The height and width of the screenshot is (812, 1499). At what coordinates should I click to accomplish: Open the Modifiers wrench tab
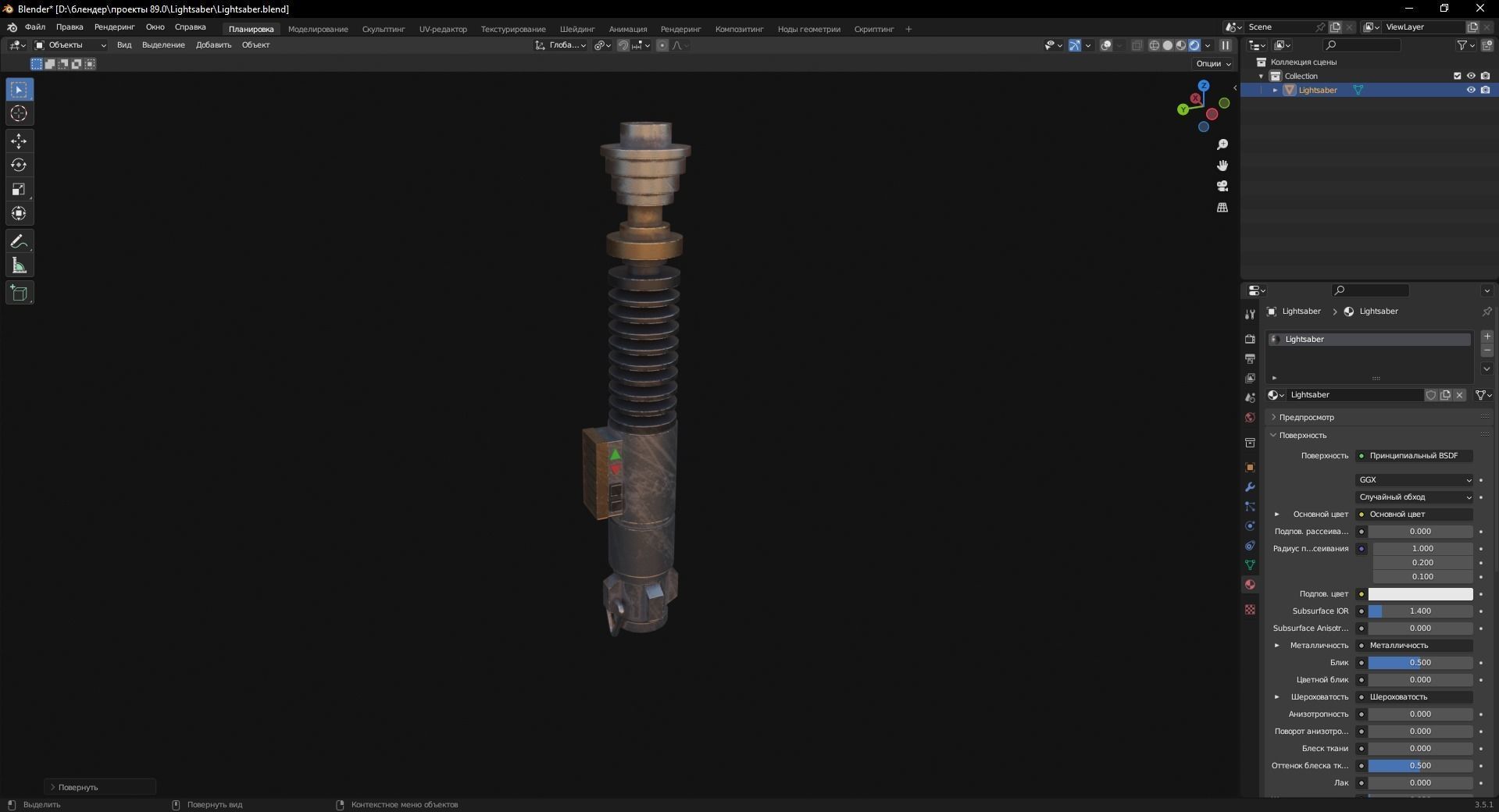tap(1250, 486)
